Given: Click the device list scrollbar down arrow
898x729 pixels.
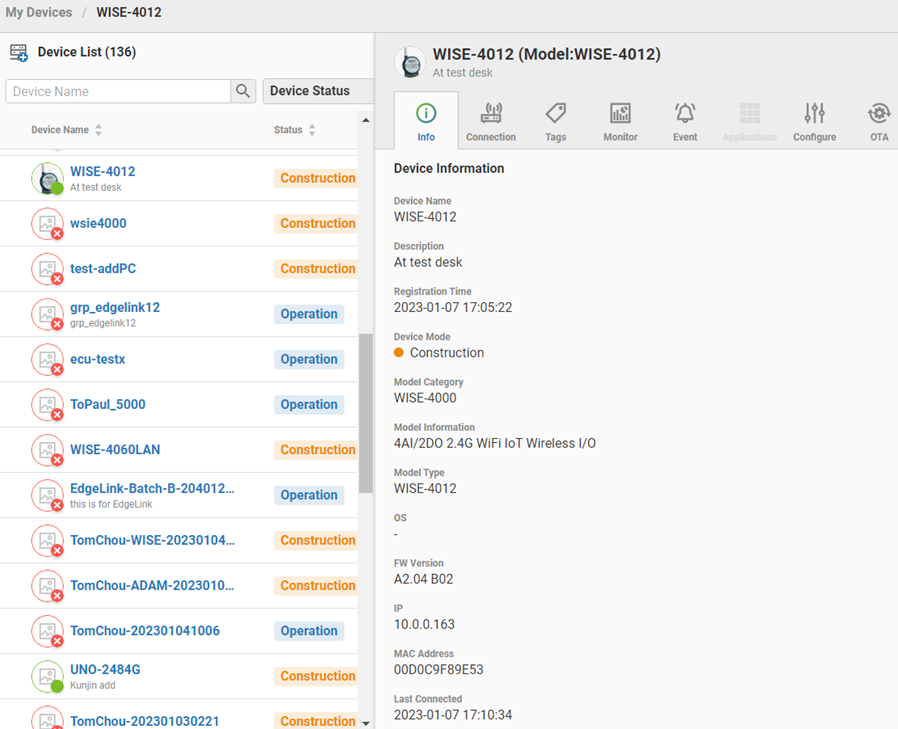Looking at the screenshot, I should (x=365, y=722).
